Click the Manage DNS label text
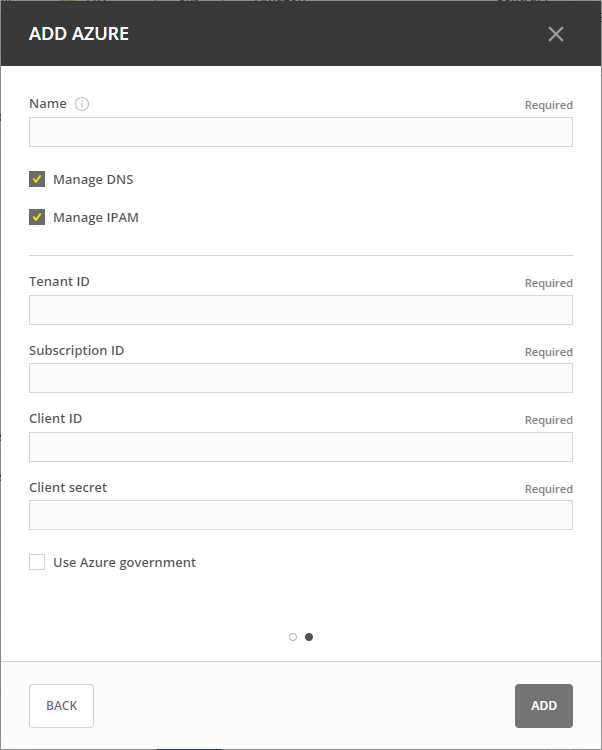Viewport: 602px width, 750px height. (93, 180)
